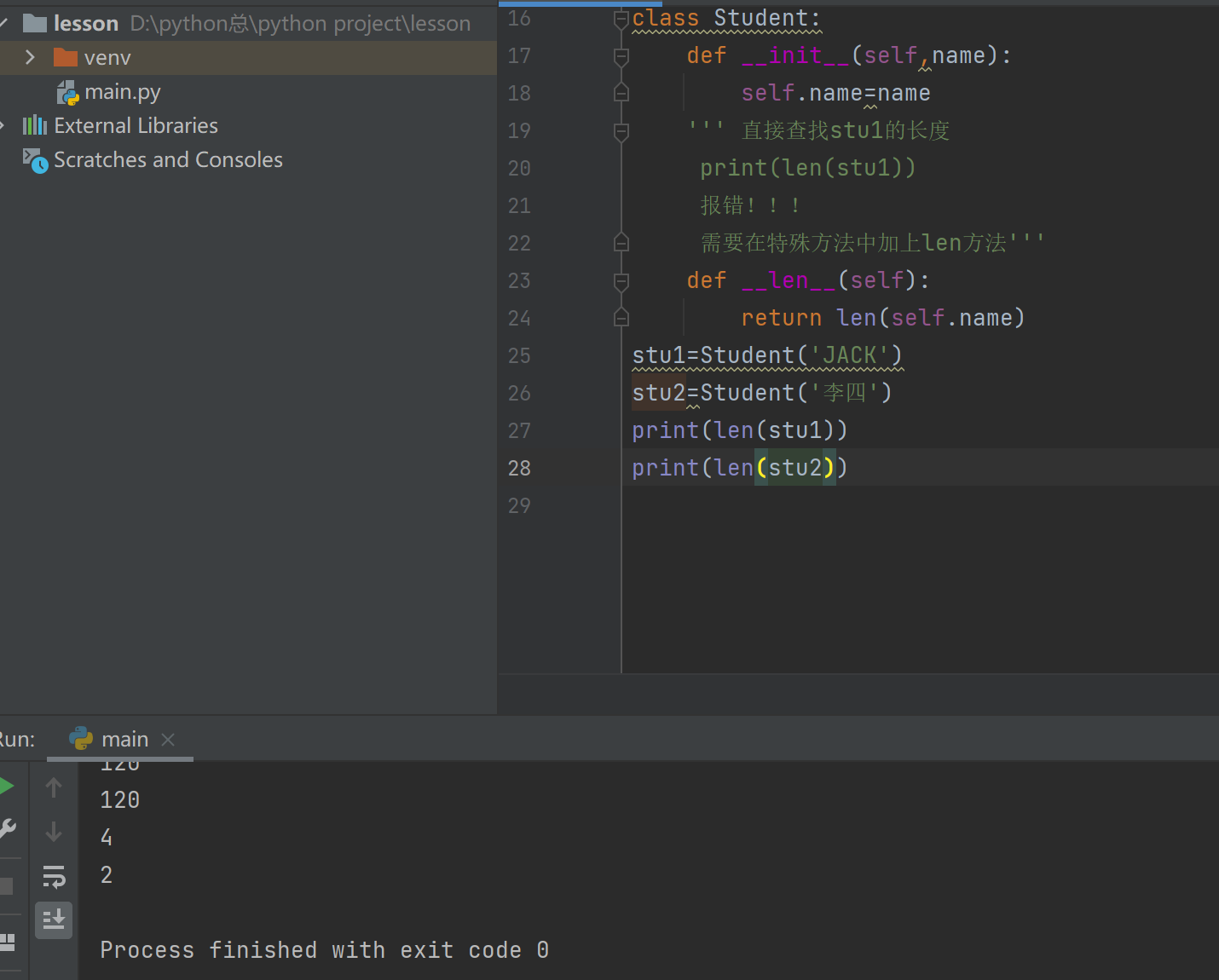Select External Libraries in project tree

click(136, 126)
